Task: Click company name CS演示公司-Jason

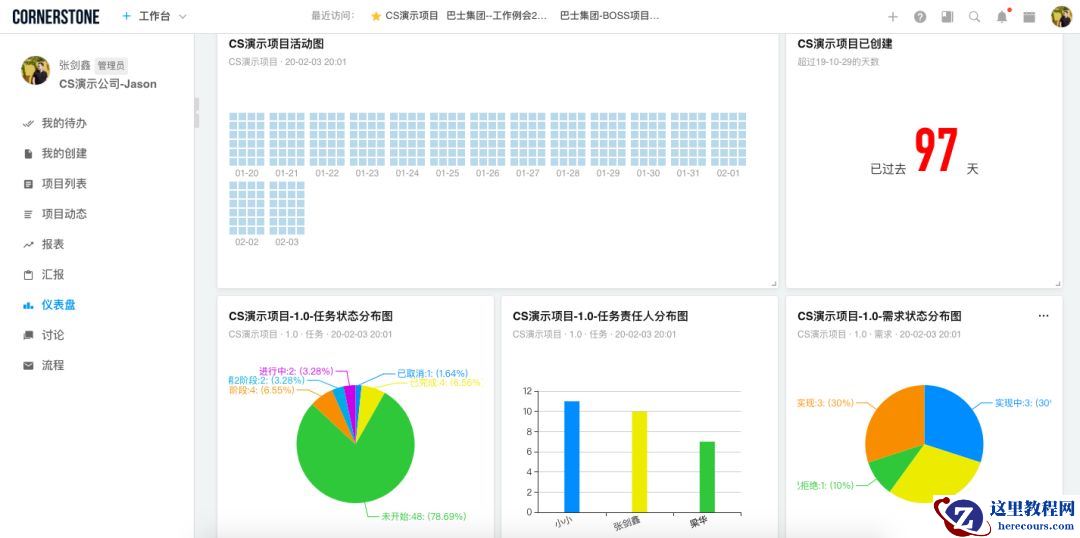Action: (107, 84)
